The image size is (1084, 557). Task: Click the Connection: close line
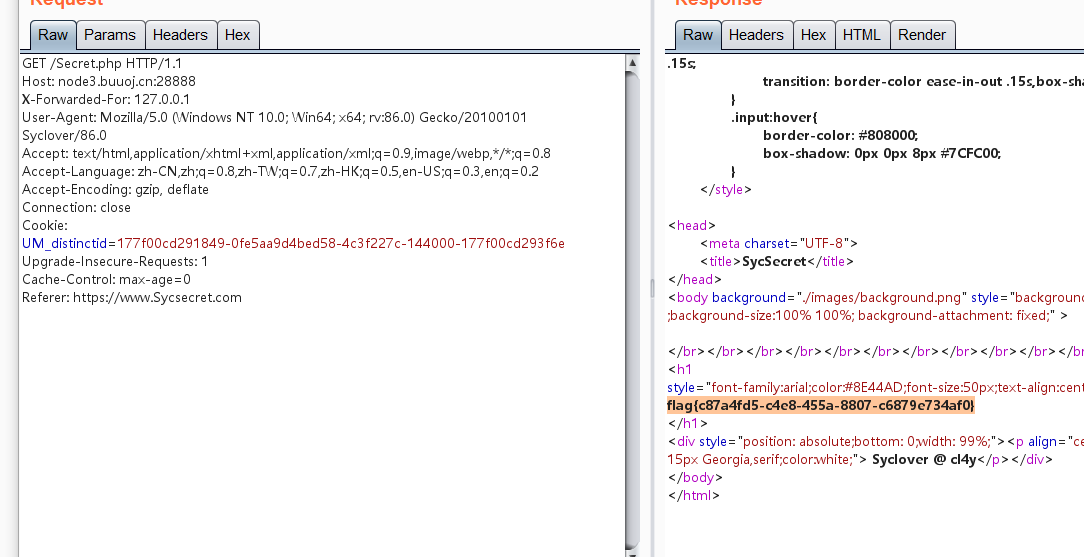click(76, 207)
